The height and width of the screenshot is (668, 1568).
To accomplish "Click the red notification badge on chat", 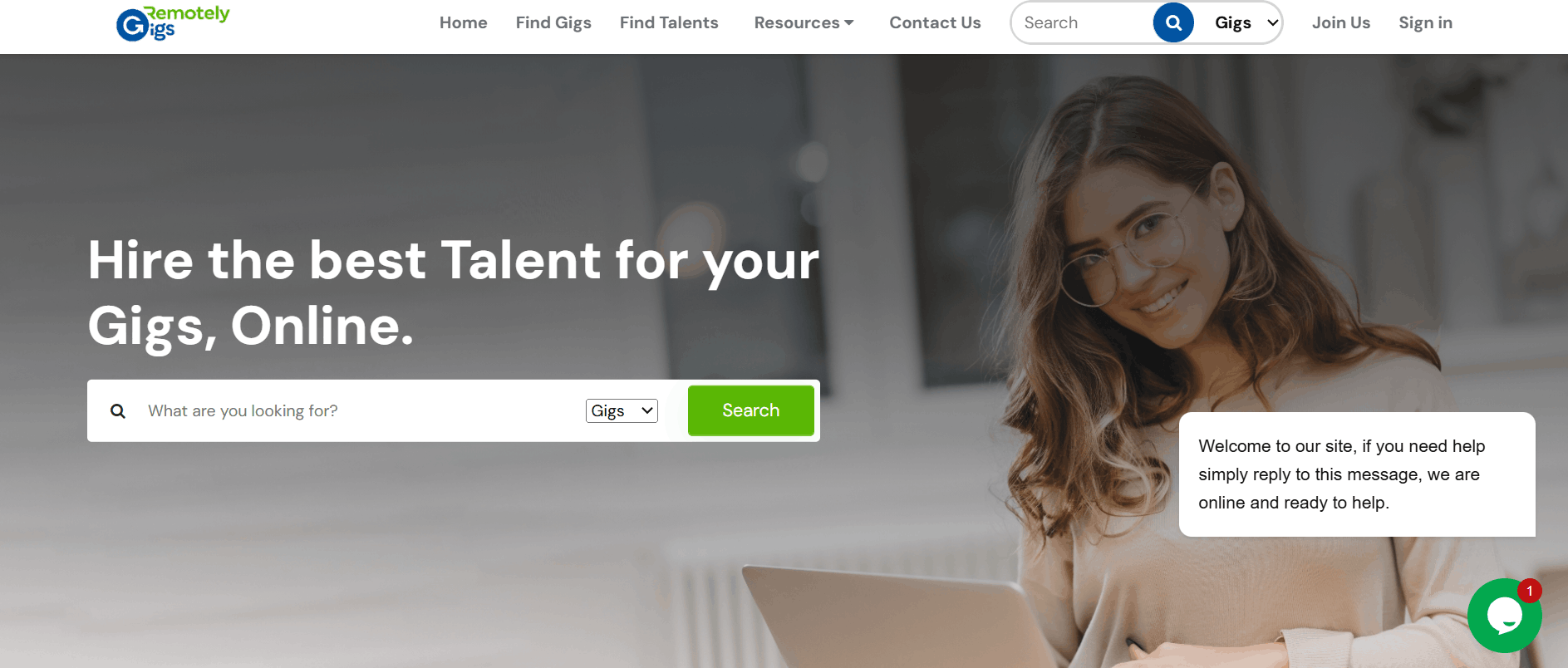I will coord(1529,591).
